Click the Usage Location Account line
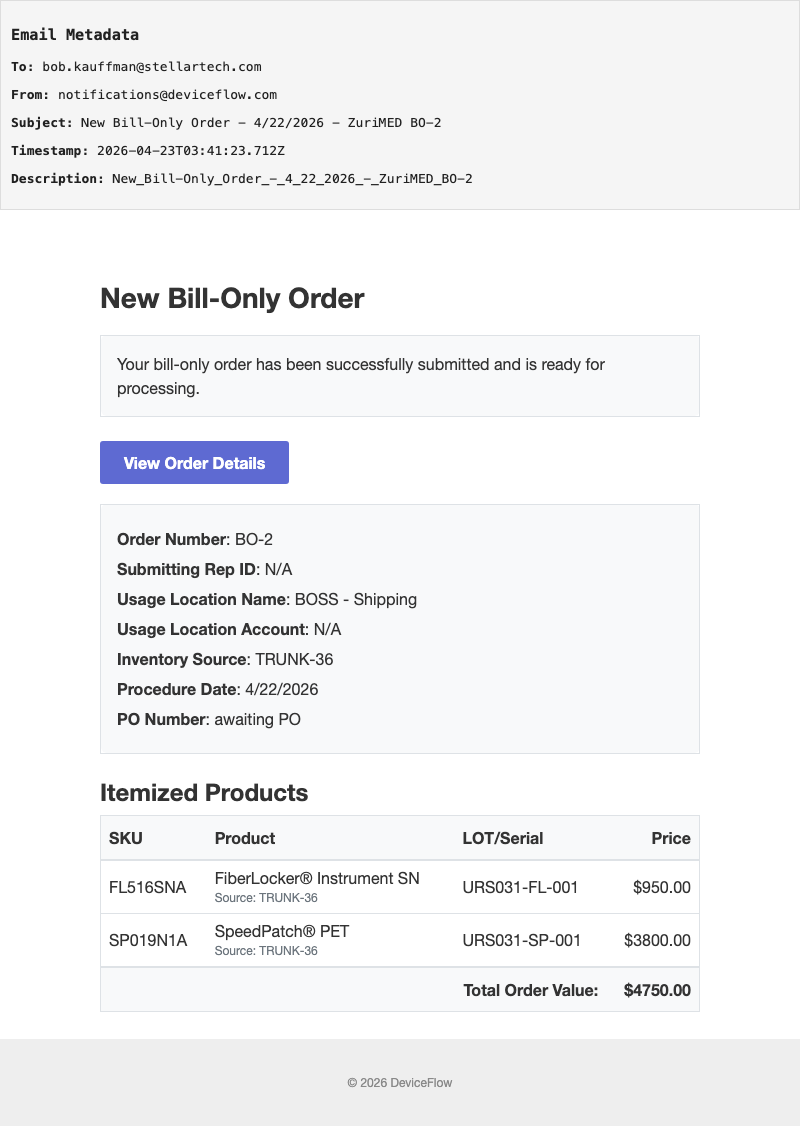 coord(229,630)
